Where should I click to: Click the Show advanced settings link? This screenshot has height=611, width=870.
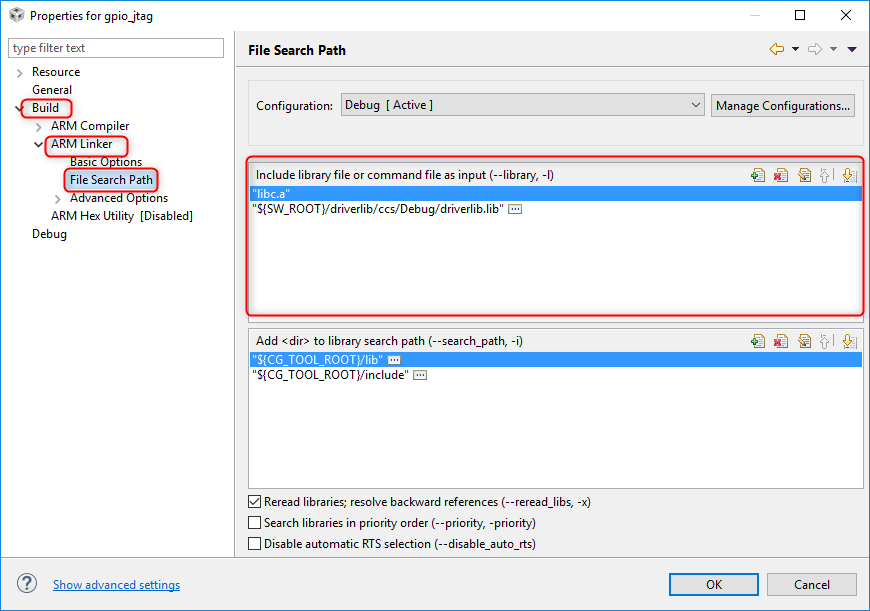pyautogui.click(x=116, y=585)
